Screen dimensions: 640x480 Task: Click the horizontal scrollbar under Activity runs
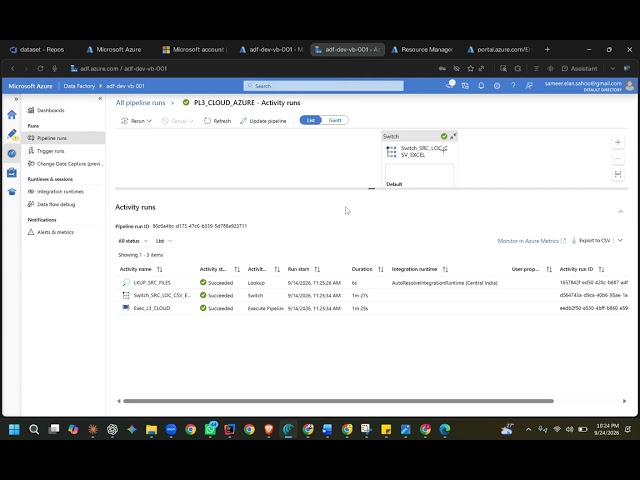click(338, 401)
